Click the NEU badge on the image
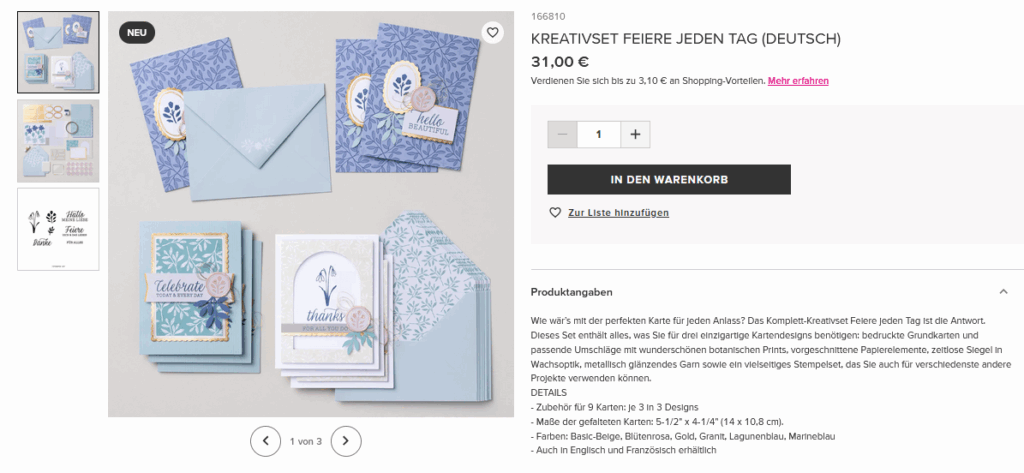This screenshot has width=1024, height=473. (136, 33)
